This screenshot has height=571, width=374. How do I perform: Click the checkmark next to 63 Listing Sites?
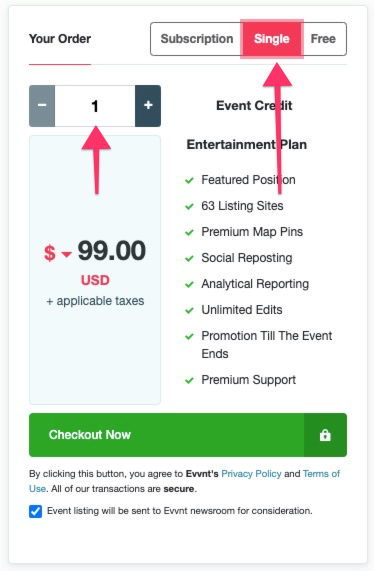189,206
